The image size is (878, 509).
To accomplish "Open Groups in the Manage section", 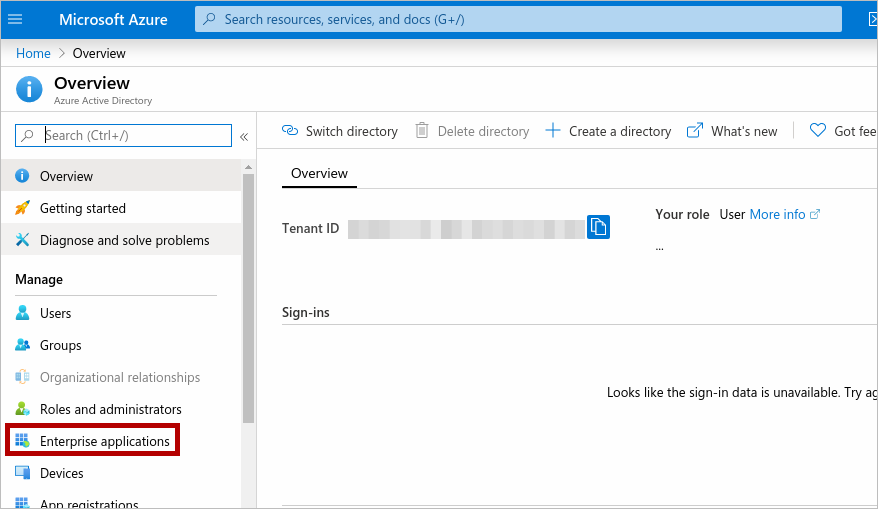I will click(60, 345).
